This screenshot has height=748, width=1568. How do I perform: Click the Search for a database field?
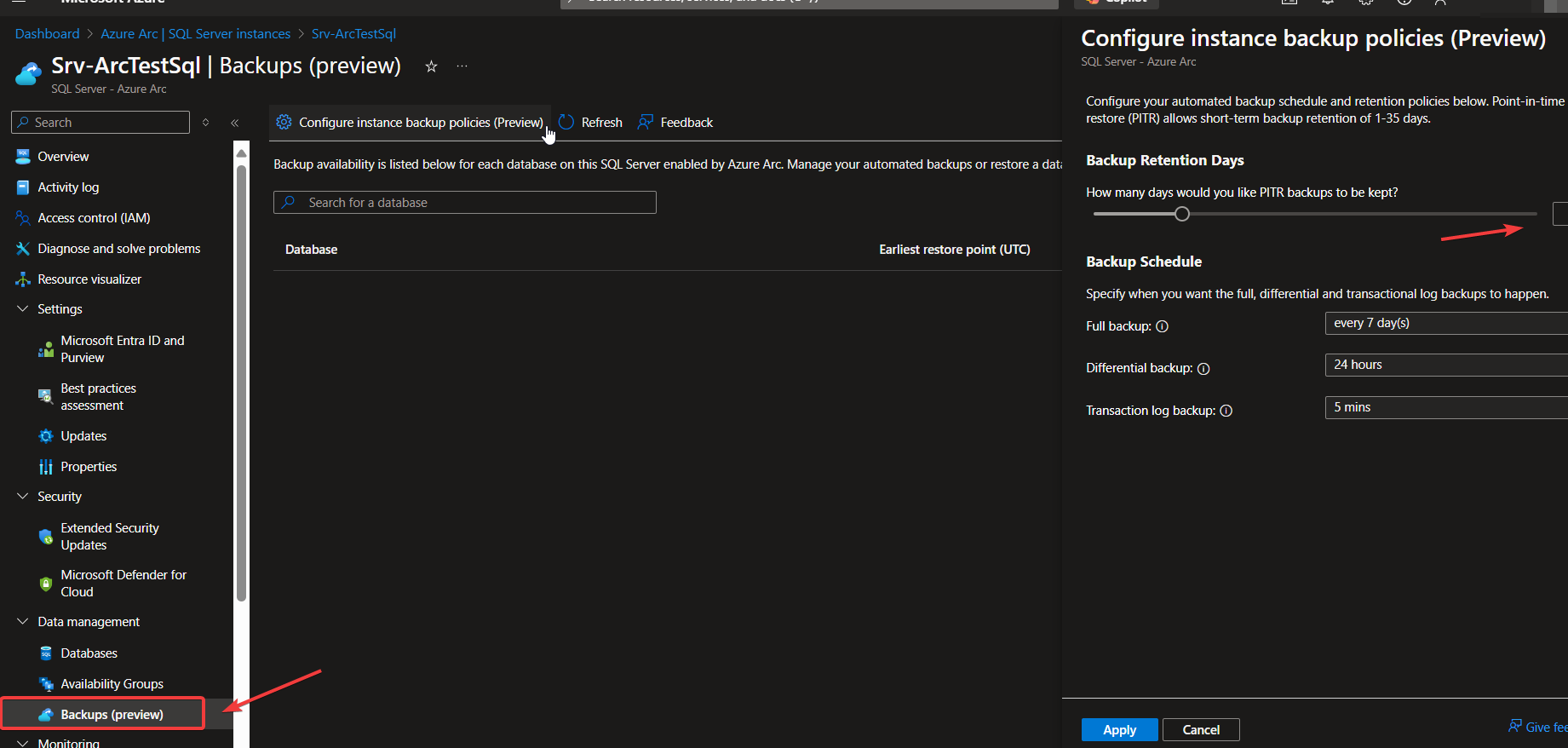tap(464, 203)
